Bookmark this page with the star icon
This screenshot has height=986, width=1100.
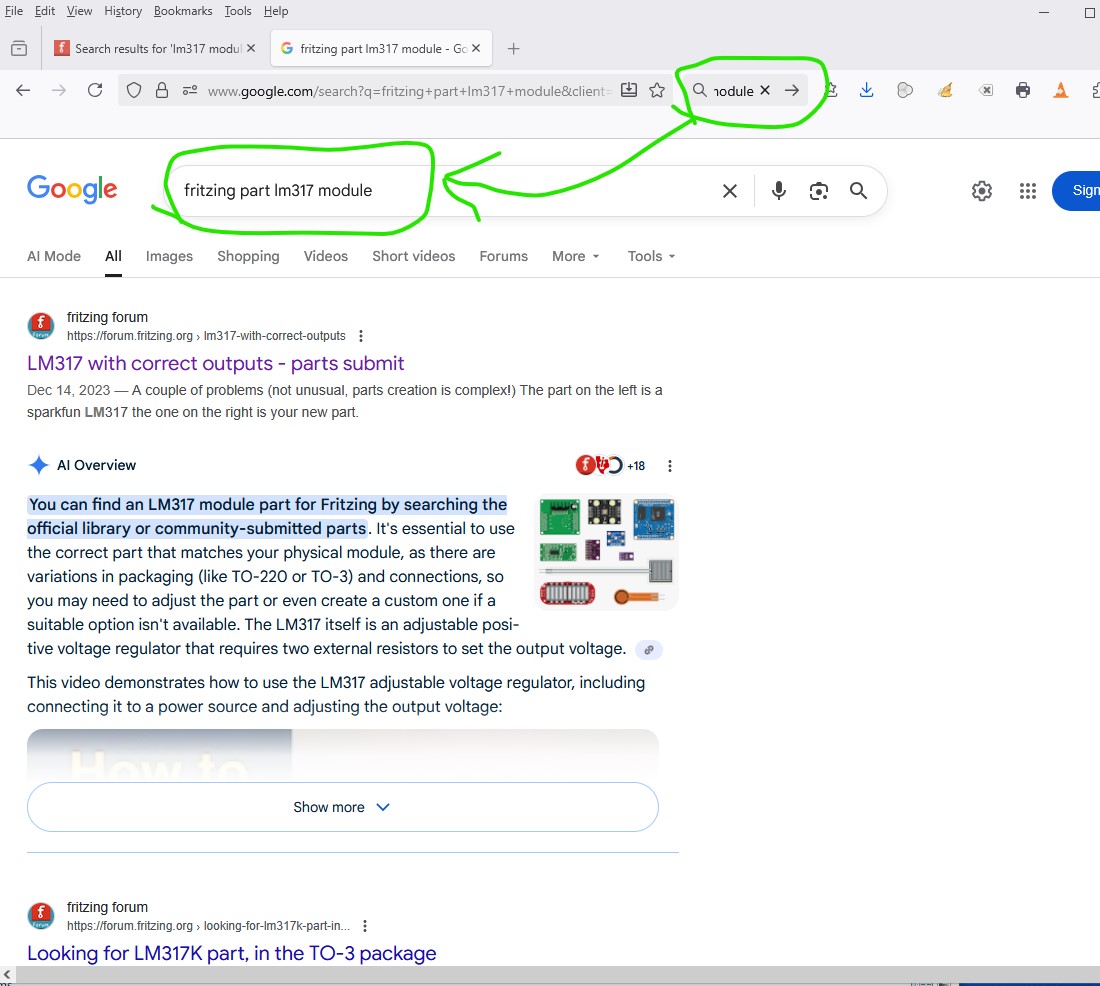click(657, 91)
